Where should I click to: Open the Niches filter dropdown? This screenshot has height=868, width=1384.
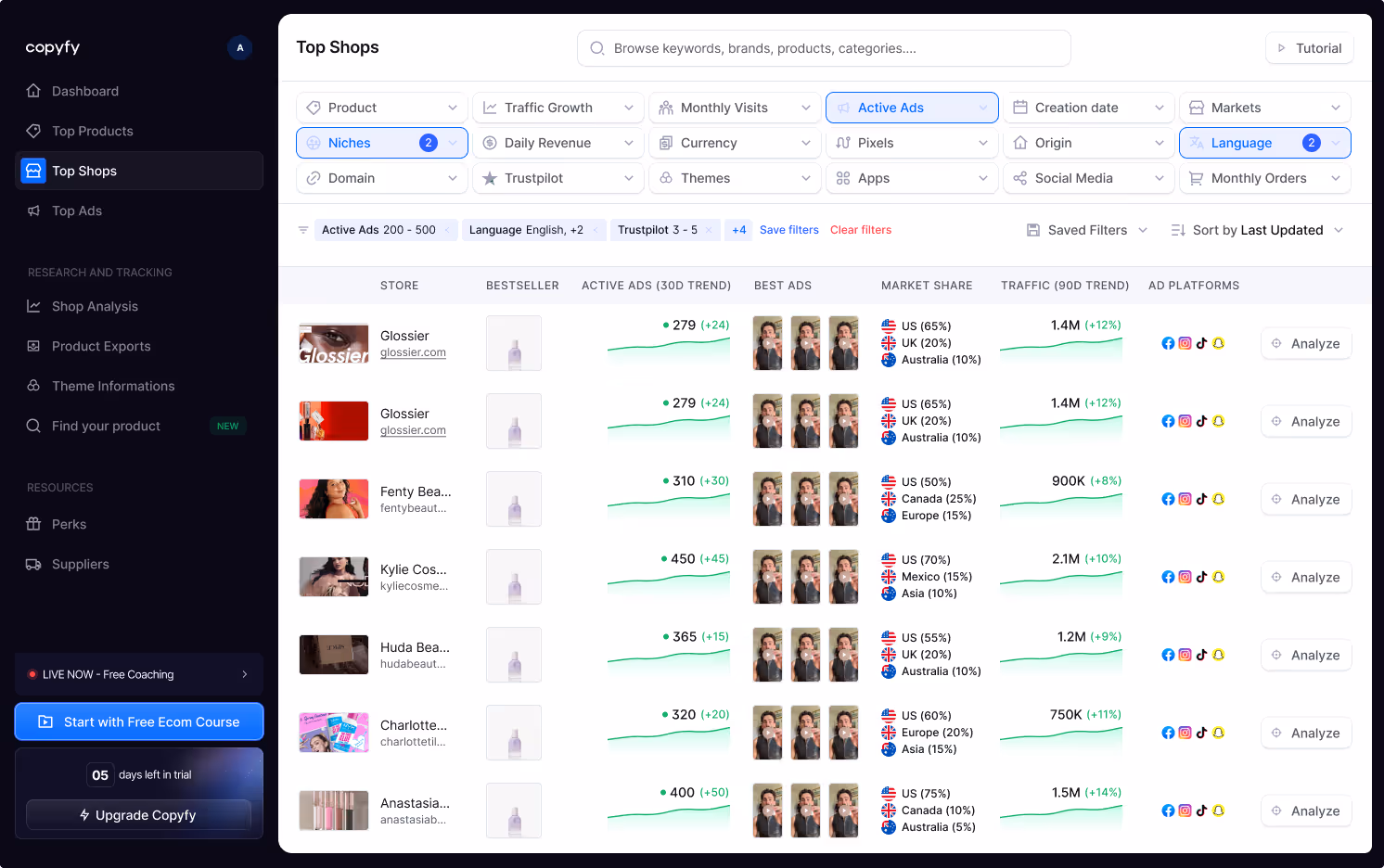tap(382, 143)
